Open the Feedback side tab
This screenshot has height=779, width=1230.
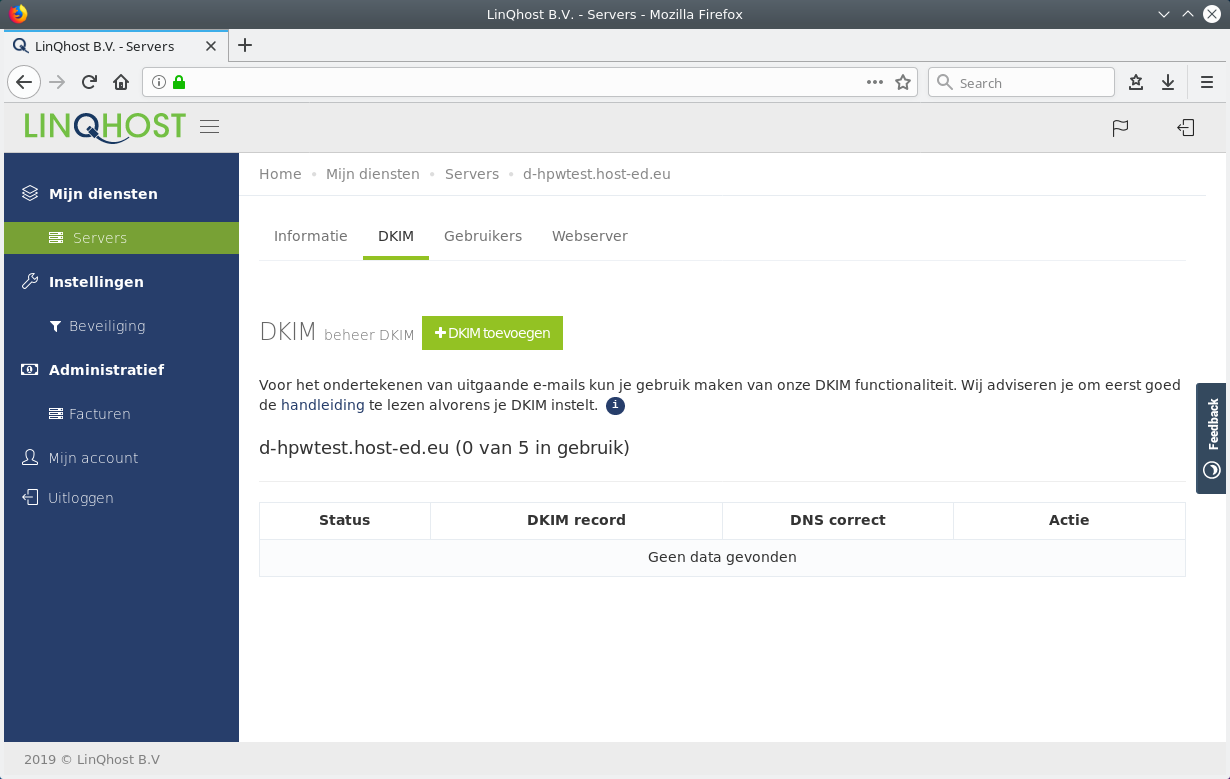click(1212, 438)
